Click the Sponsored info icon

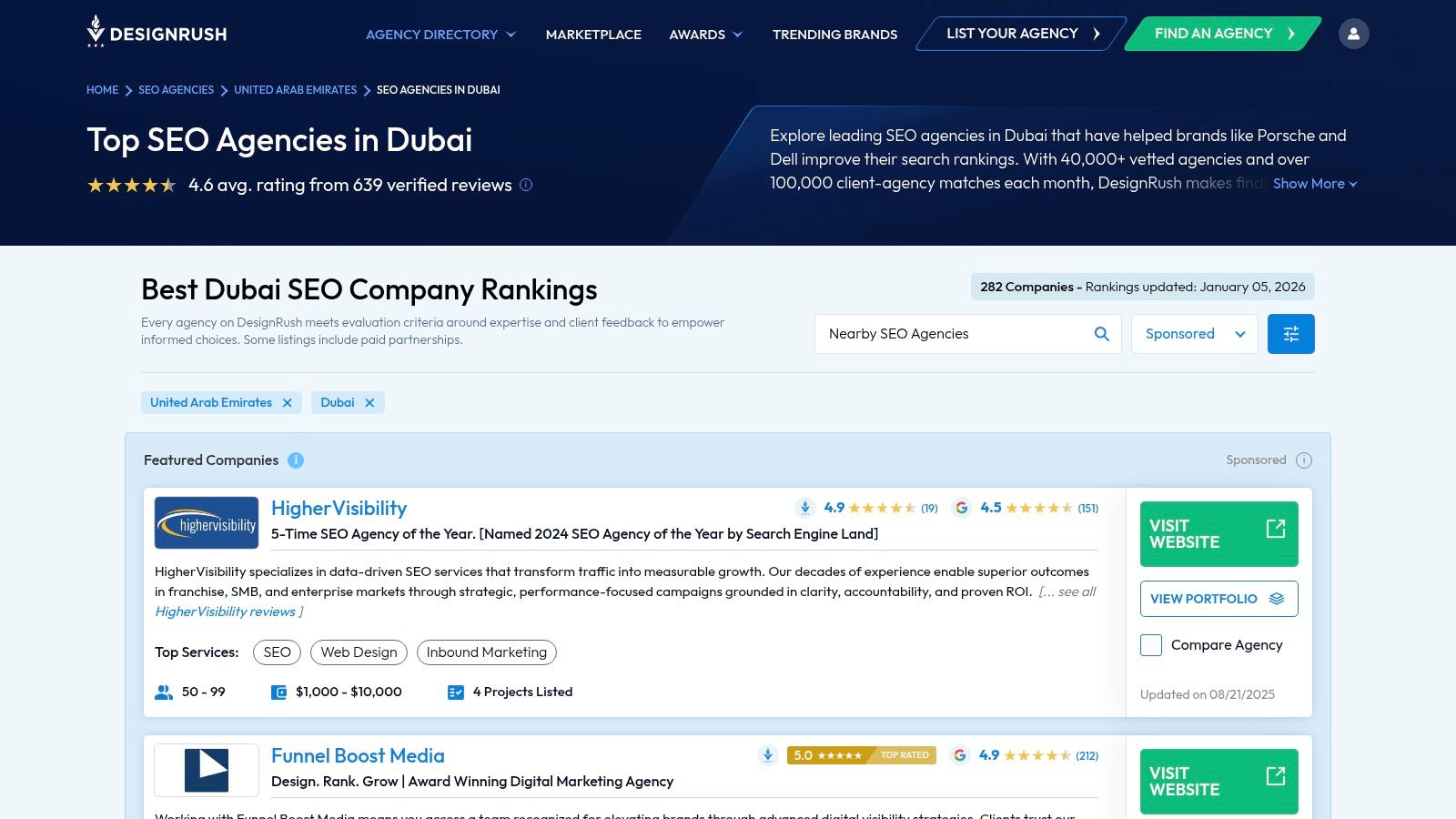1304,460
